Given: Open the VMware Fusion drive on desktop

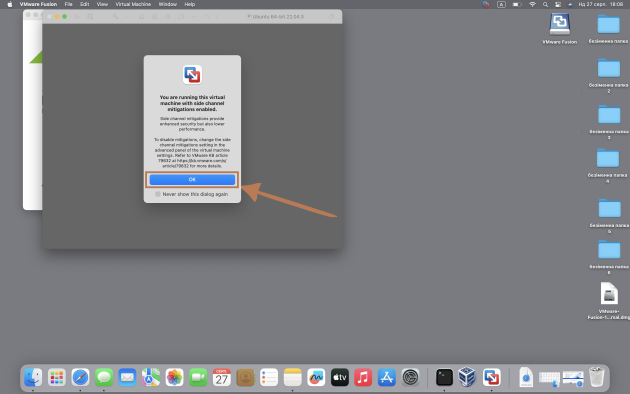Looking at the screenshot, I should pos(560,24).
